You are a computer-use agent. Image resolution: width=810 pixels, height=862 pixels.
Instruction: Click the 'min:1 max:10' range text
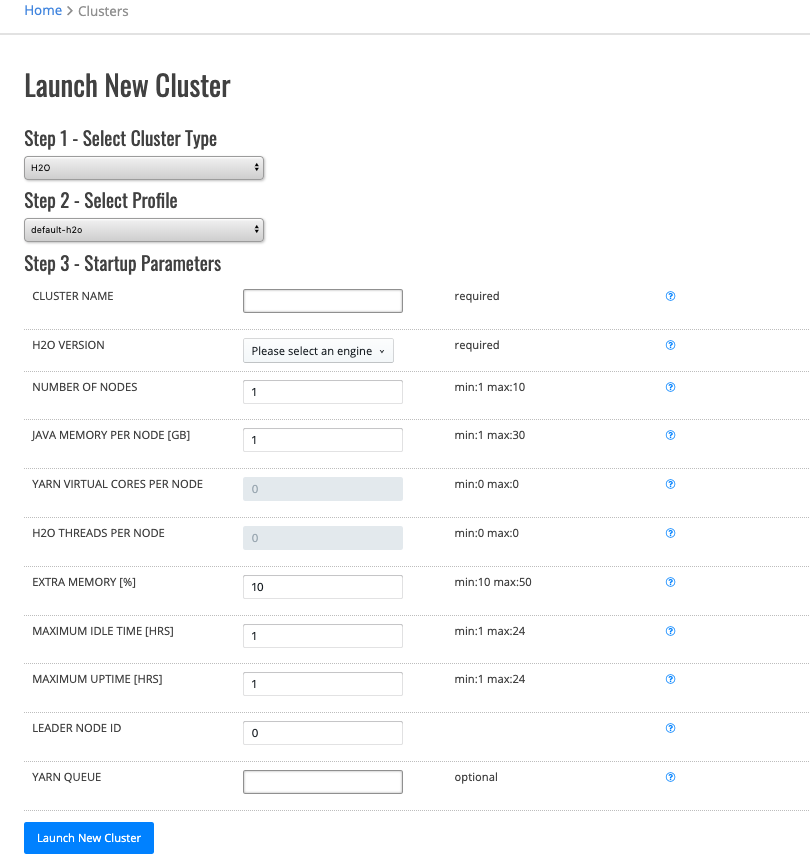[489, 387]
